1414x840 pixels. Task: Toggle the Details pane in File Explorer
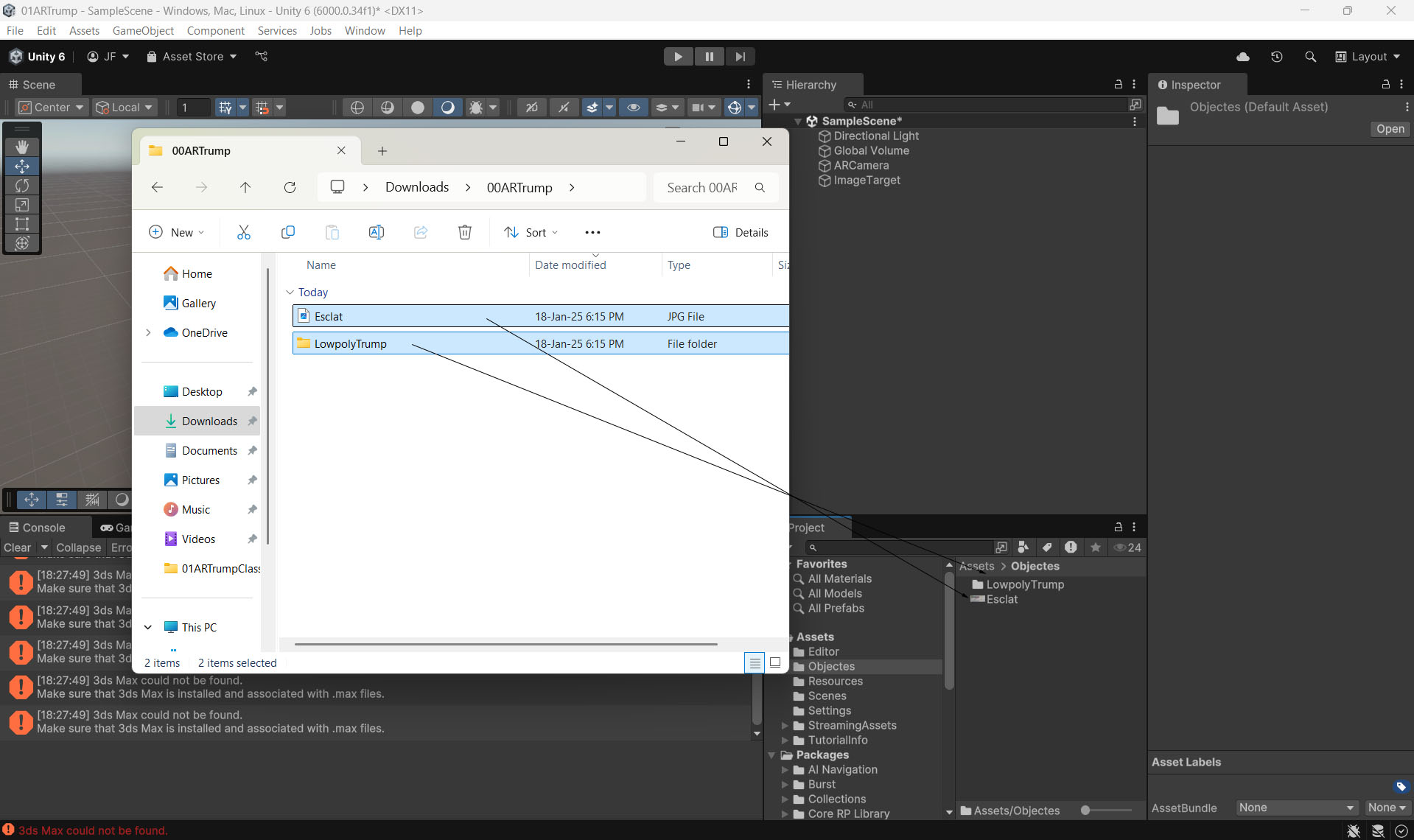[x=741, y=233]
